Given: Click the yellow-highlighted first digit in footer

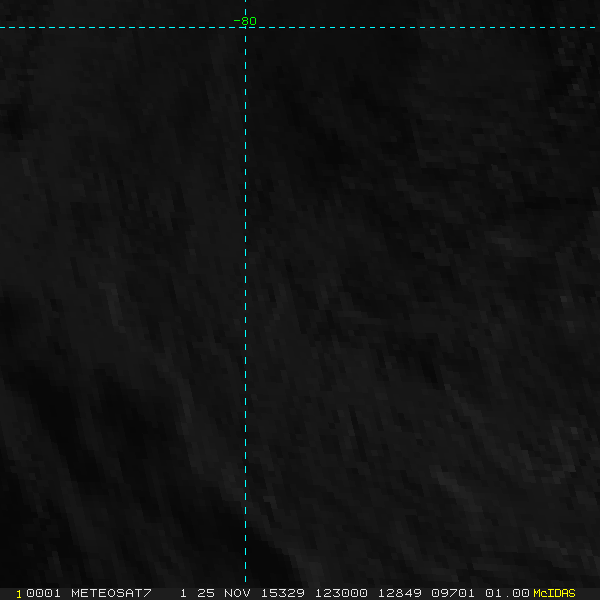Looking at the screenshot, I should tap(19, 593).
